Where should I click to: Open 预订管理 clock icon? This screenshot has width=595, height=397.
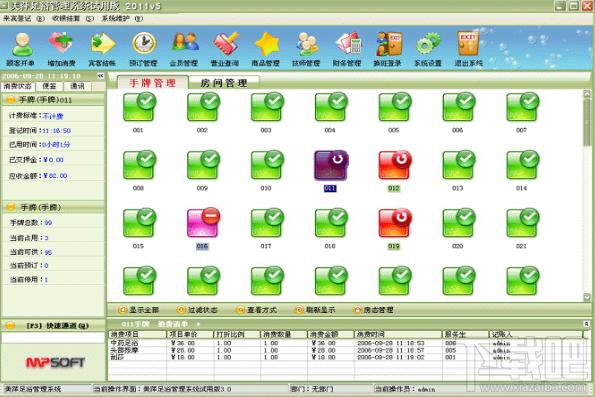[143, 49]
